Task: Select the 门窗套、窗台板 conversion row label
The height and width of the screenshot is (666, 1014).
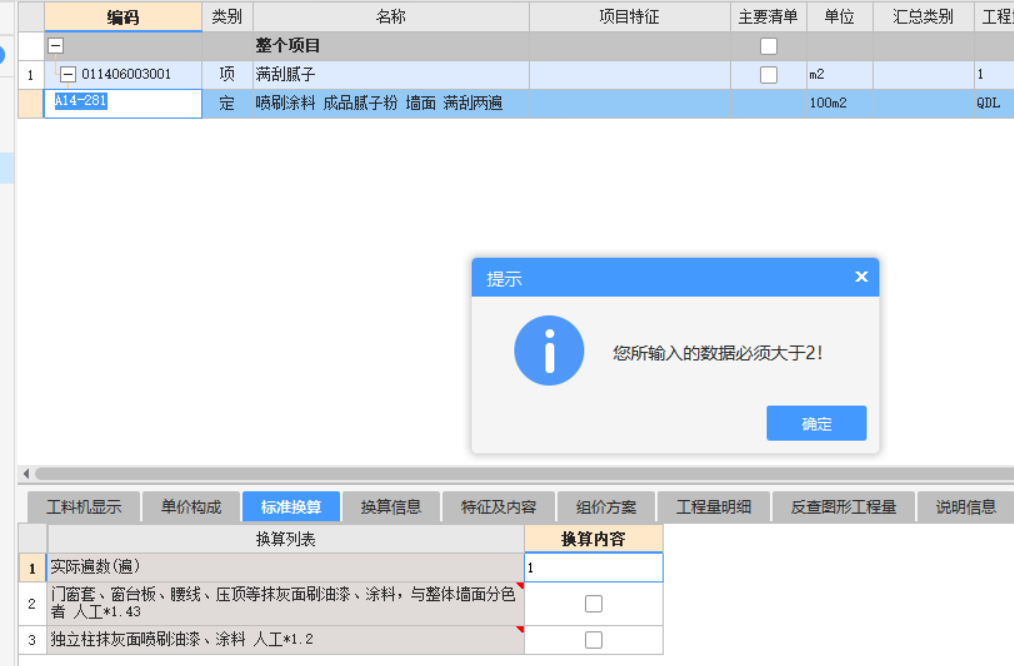Action: pos(285,603)
